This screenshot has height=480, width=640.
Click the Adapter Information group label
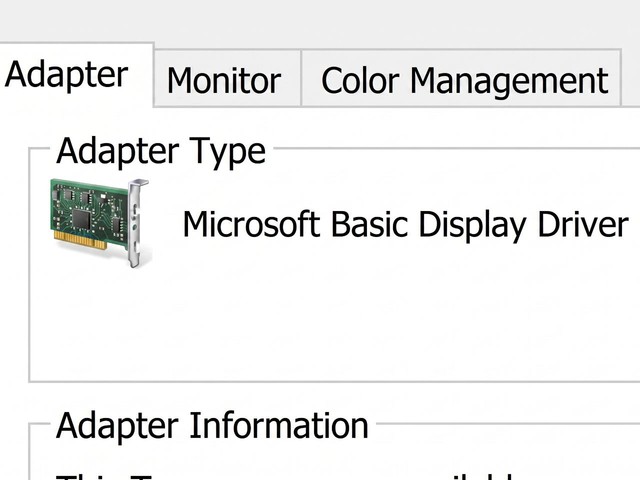click(212, 426)
